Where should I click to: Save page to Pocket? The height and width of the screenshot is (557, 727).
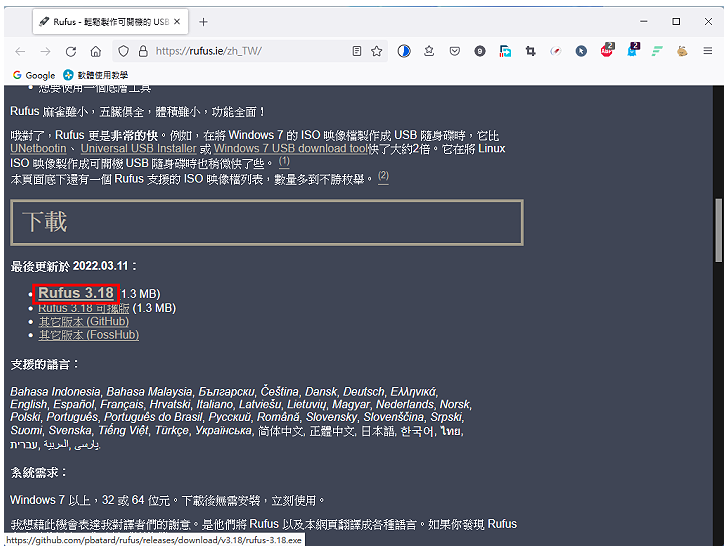point(455,51)
